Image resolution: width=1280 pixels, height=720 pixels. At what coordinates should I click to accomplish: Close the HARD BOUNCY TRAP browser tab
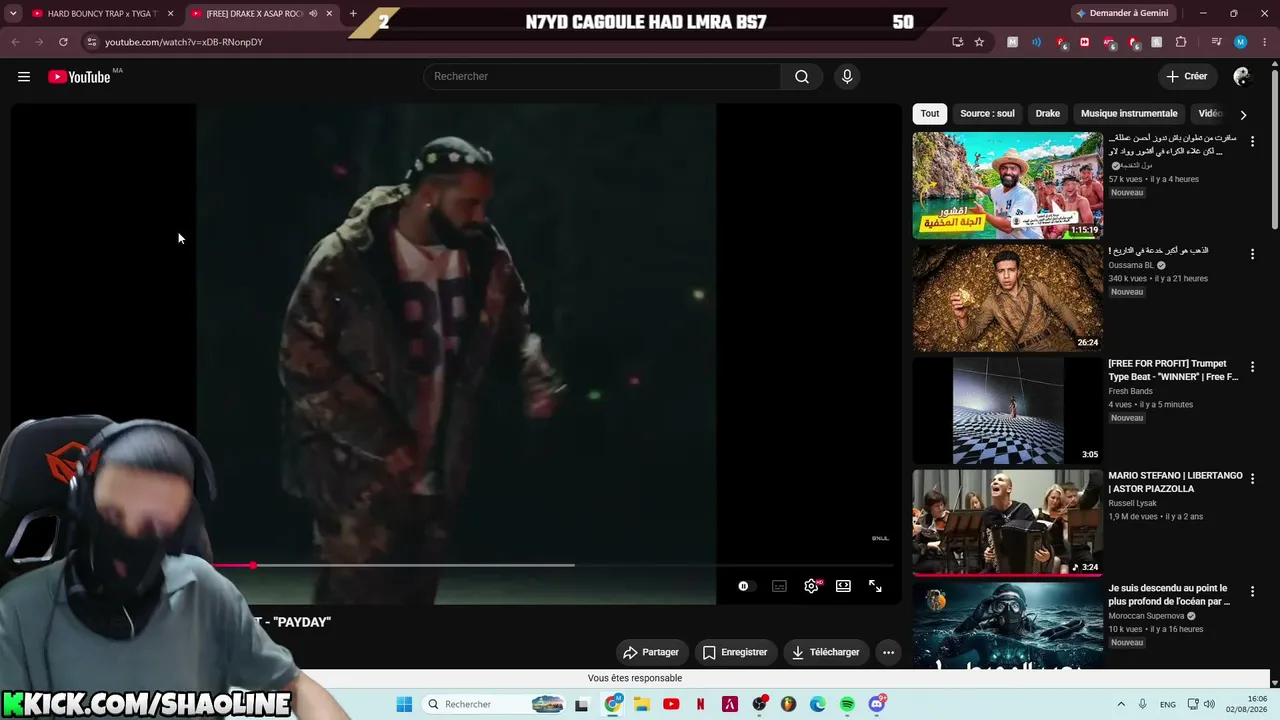click(x=171, y=14)
